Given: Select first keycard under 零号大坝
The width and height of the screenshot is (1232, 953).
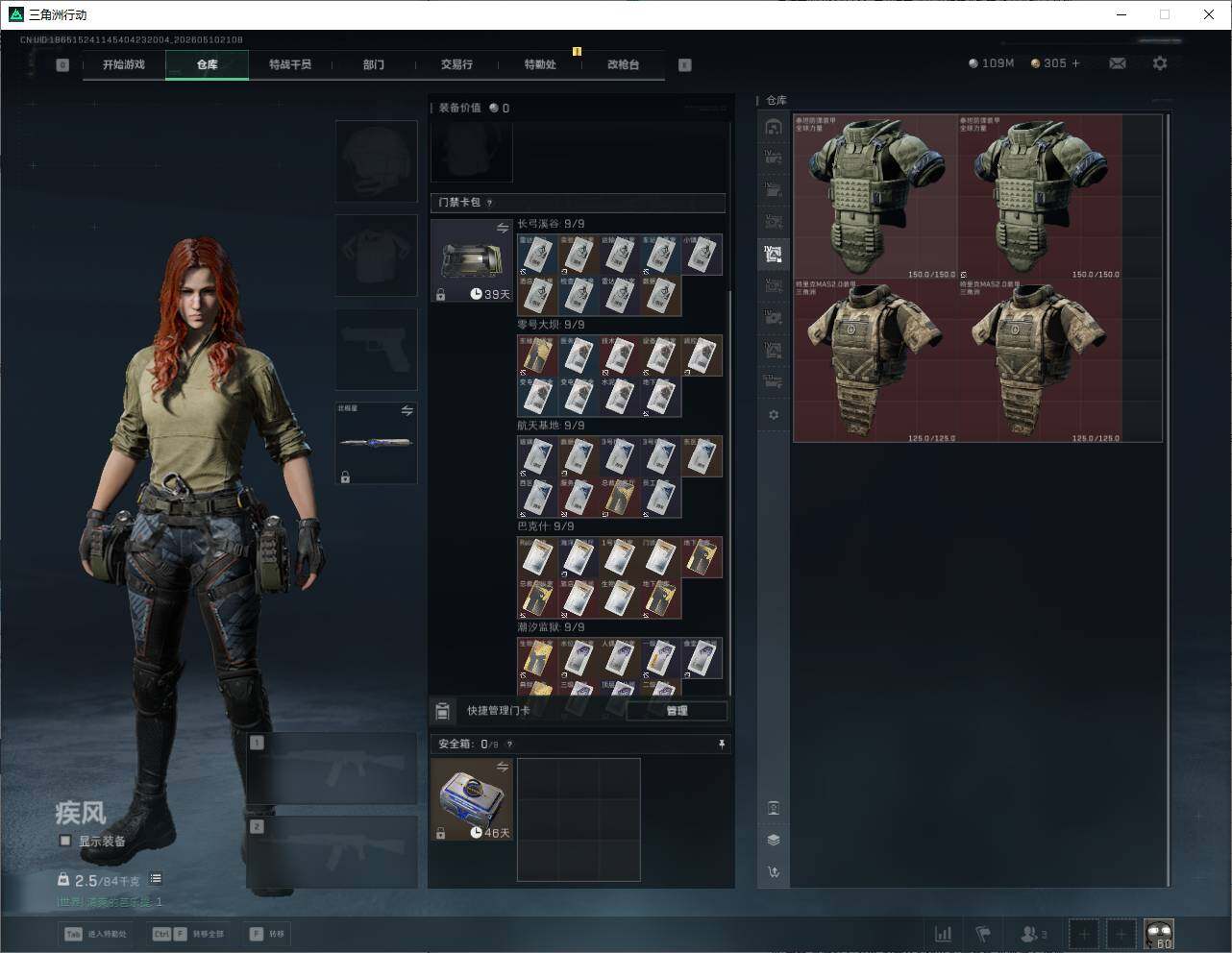Looking at the screenshot, I should point(538,355).
